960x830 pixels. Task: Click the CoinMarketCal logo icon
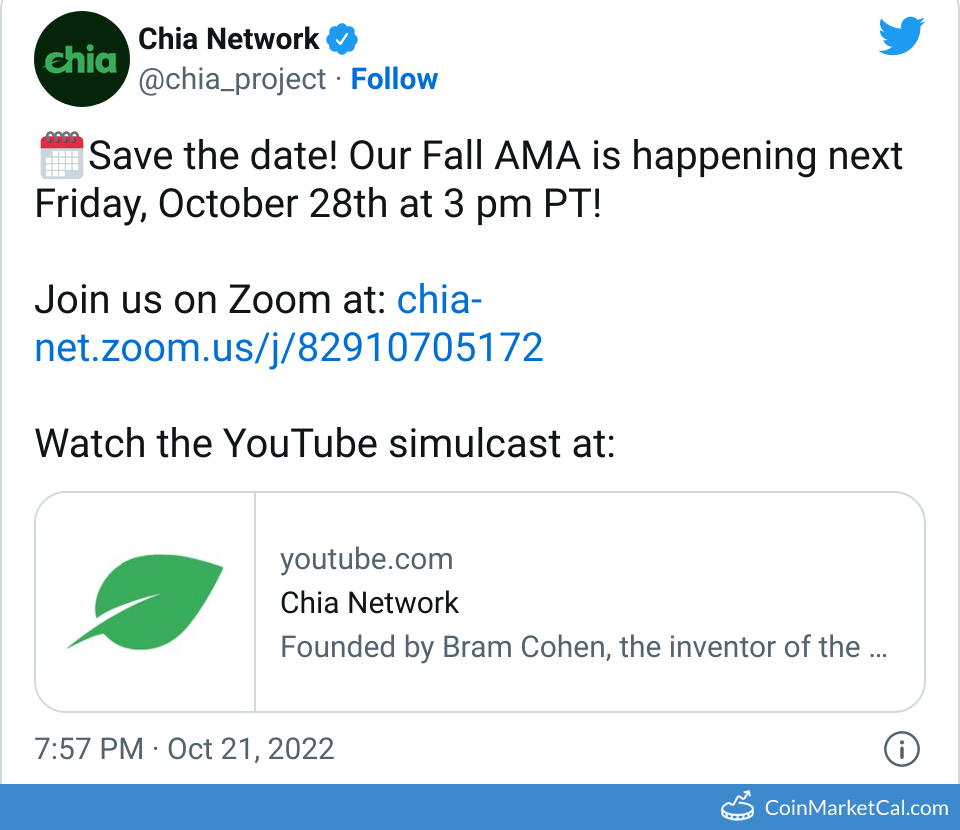coord(738,805)
